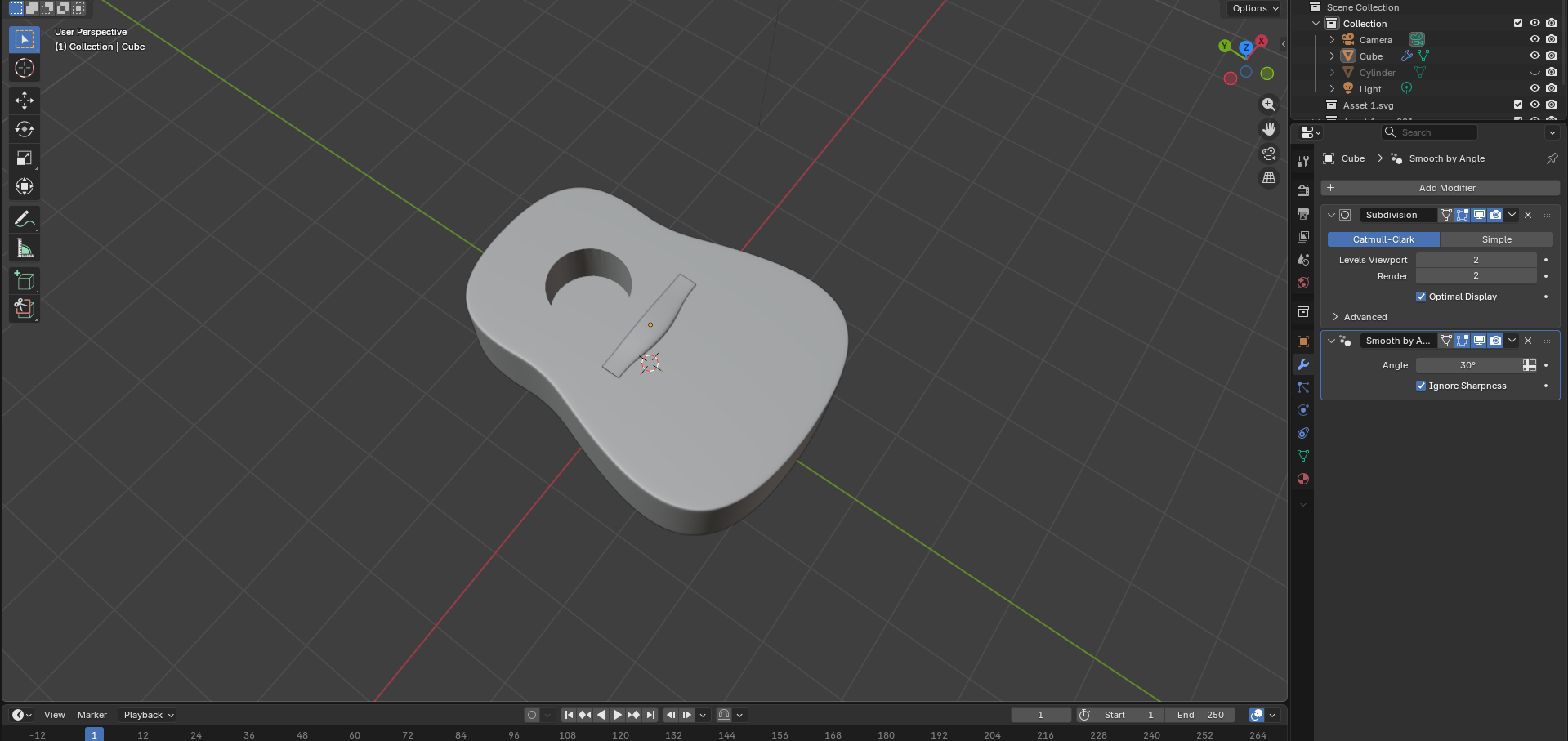Toggle the camera view icon
Image resolution: width=1568 pixels, height=741 pixels.
[x=1269, y=154]
